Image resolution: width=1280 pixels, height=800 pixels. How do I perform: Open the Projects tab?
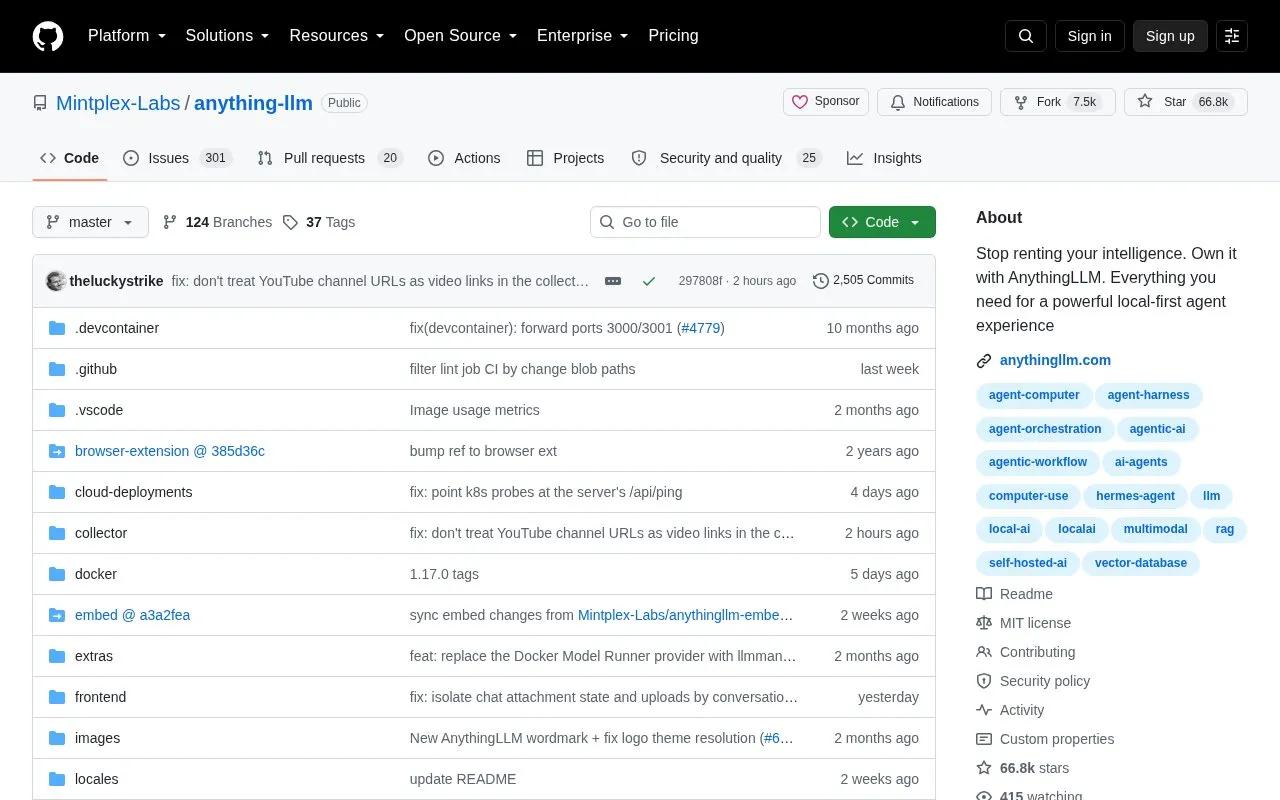pyautogui.click(x=565, y=158)
